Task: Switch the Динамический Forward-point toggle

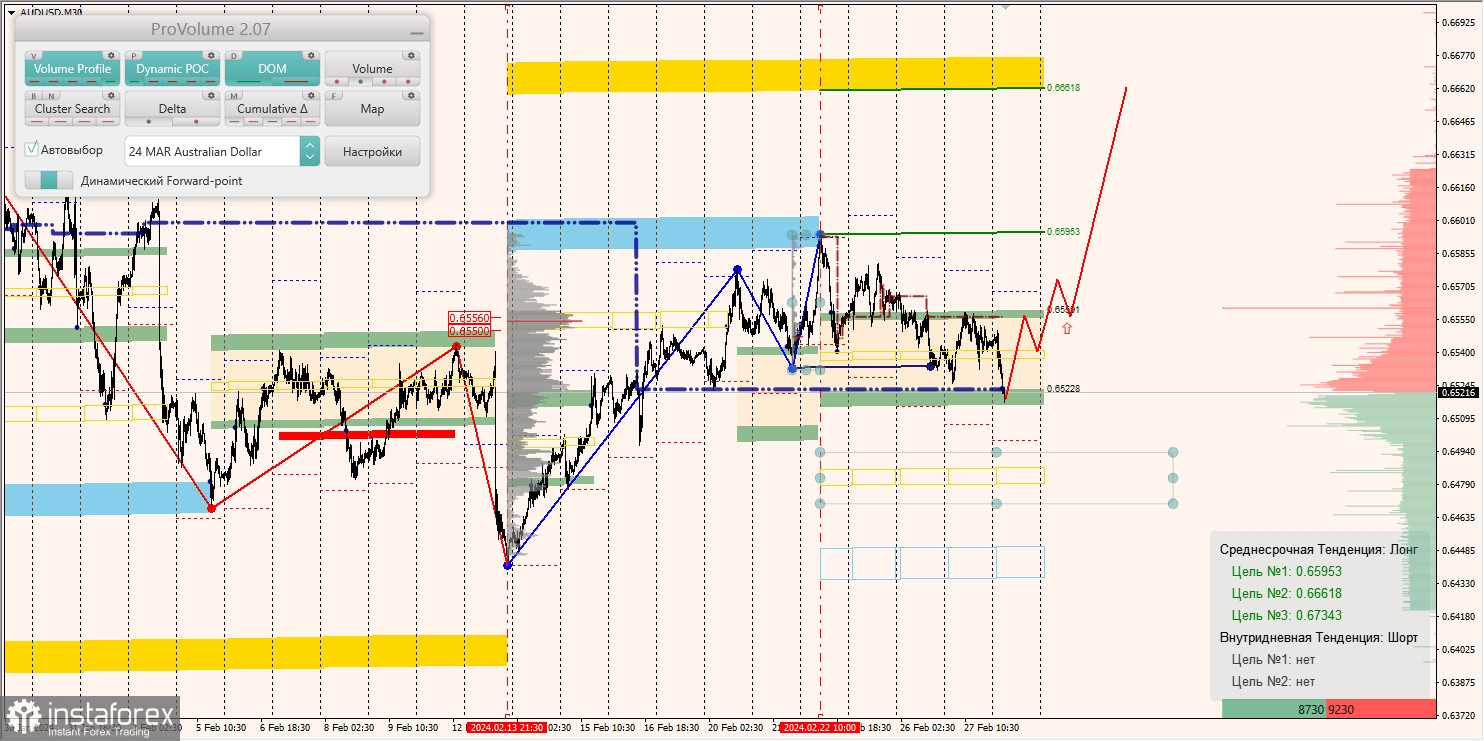Action: pyautogui.click(x=49, y=181)
